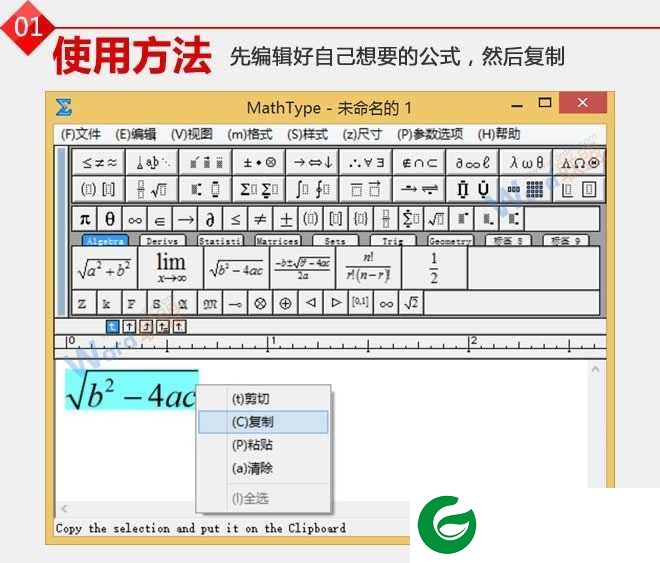Choose 剪切 (Cut) in context menu
The height and width of the screenshot is (563, 660).
click(x=263, y=398)
